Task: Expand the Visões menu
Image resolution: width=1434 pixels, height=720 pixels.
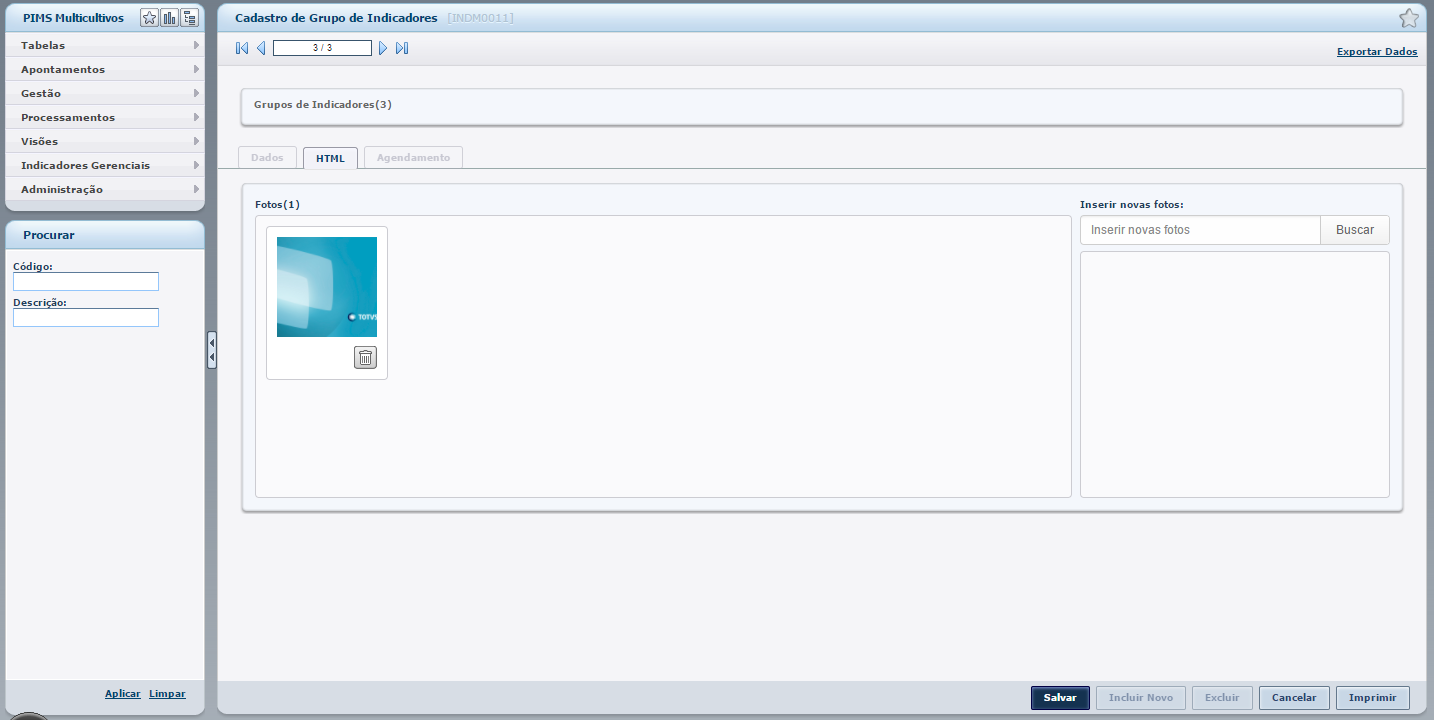Action: [x=105, y=141]
